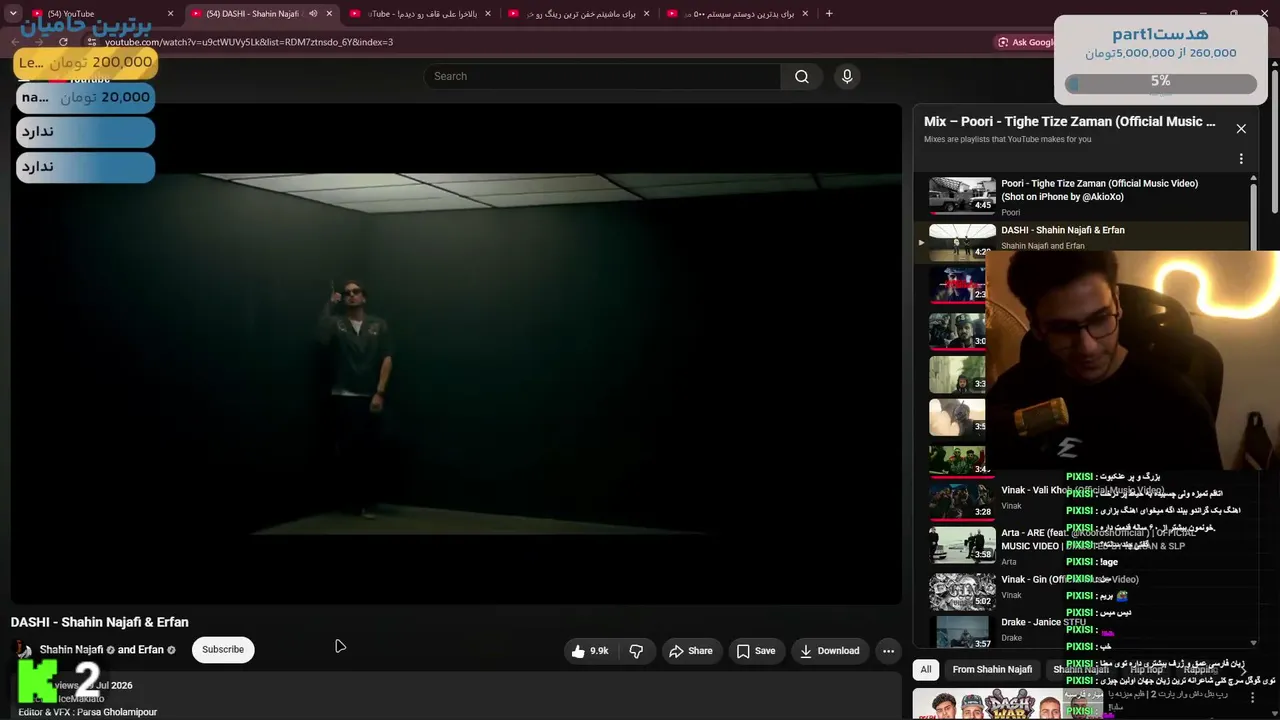Close the Mix playlist panel
The image size is (1280, 720).
coord(1241,128)
